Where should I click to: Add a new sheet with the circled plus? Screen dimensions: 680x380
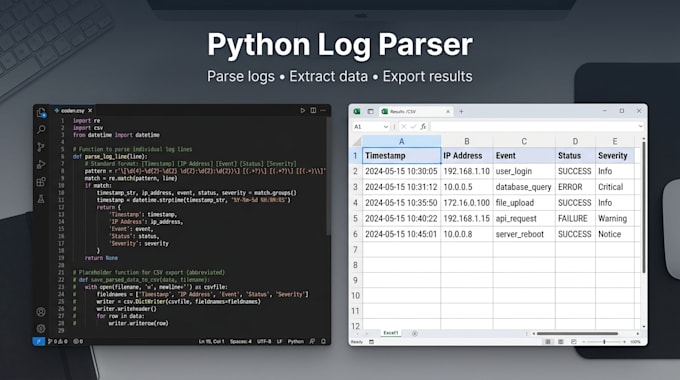[x=415, y=334]
